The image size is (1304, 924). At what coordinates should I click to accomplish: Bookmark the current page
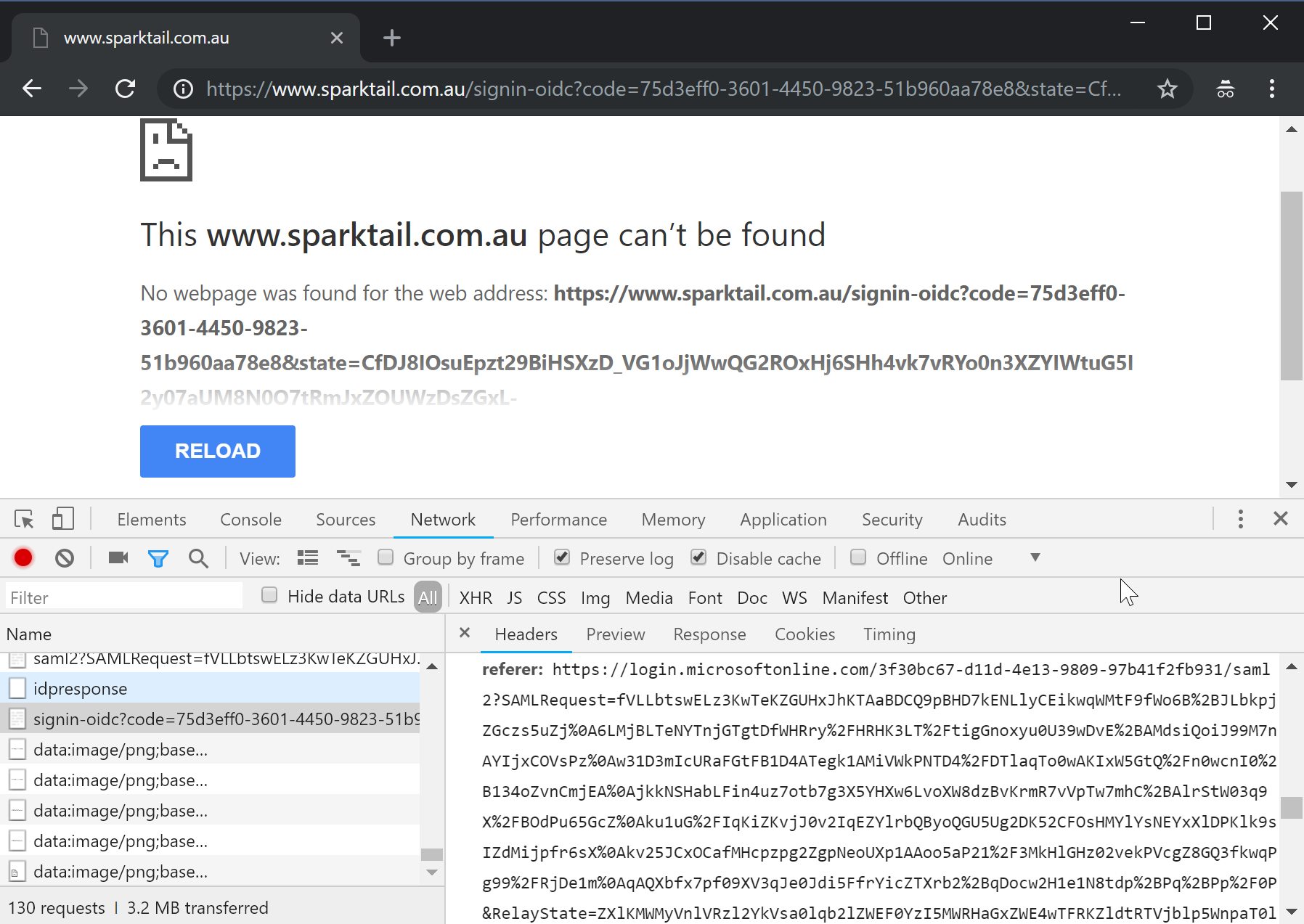pyautogui.click(x=1168, y=89)
